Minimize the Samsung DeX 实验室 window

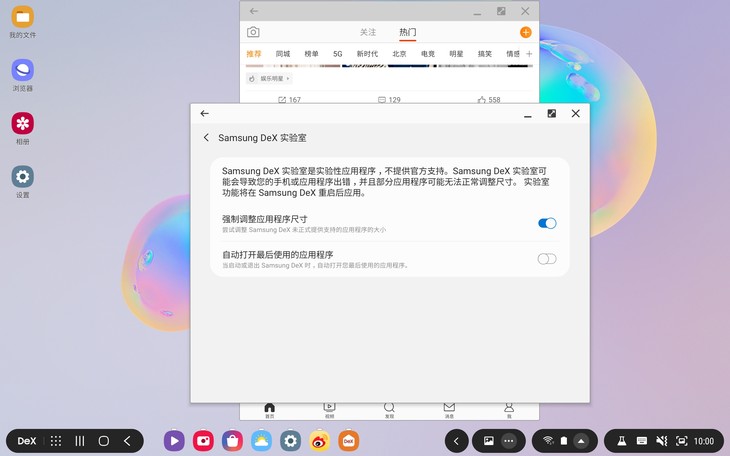pos(527,116)
